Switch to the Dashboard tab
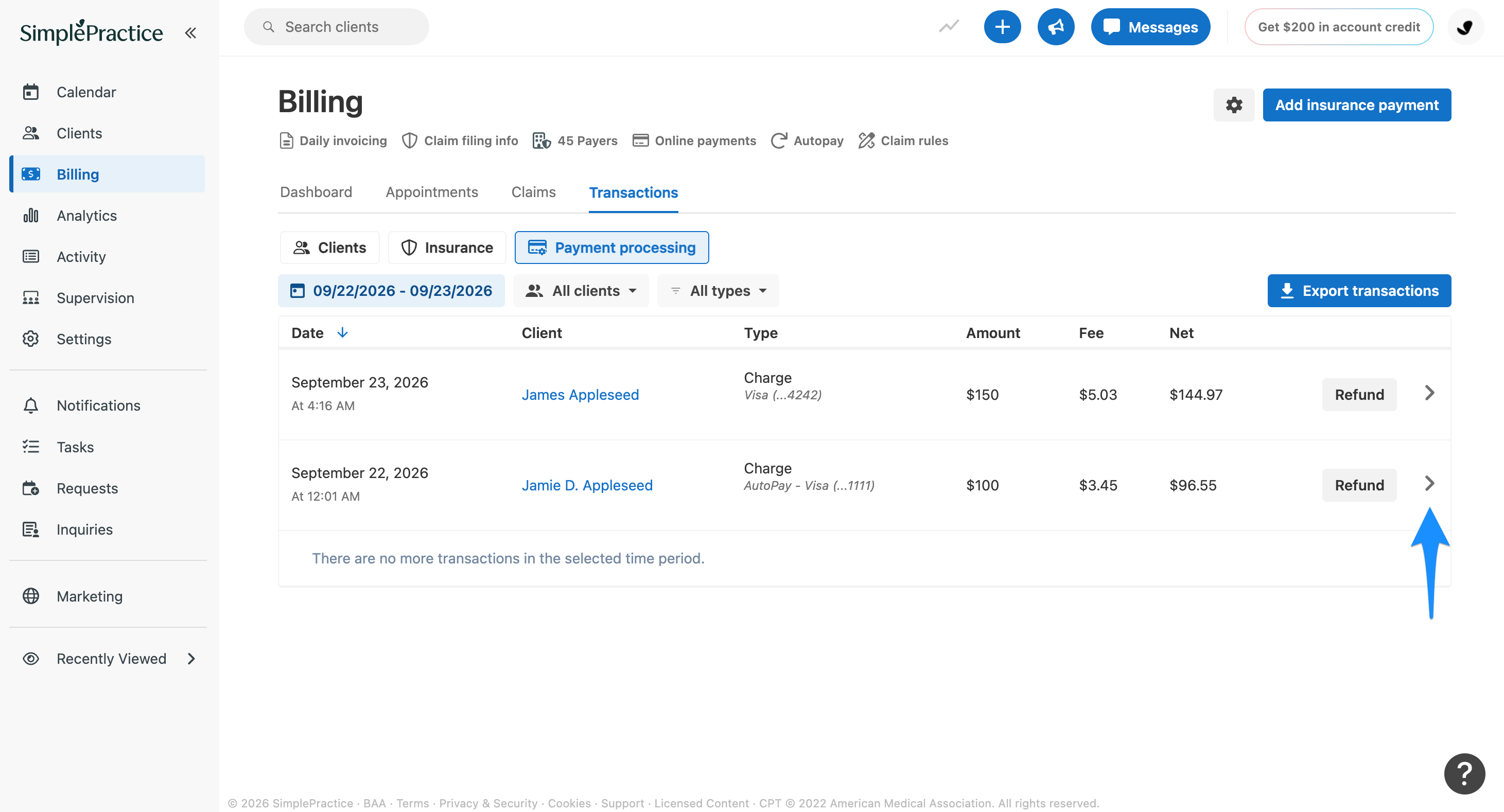This screenshot has height=812, width=1504. pyautogui.click(x=316, y=192)
